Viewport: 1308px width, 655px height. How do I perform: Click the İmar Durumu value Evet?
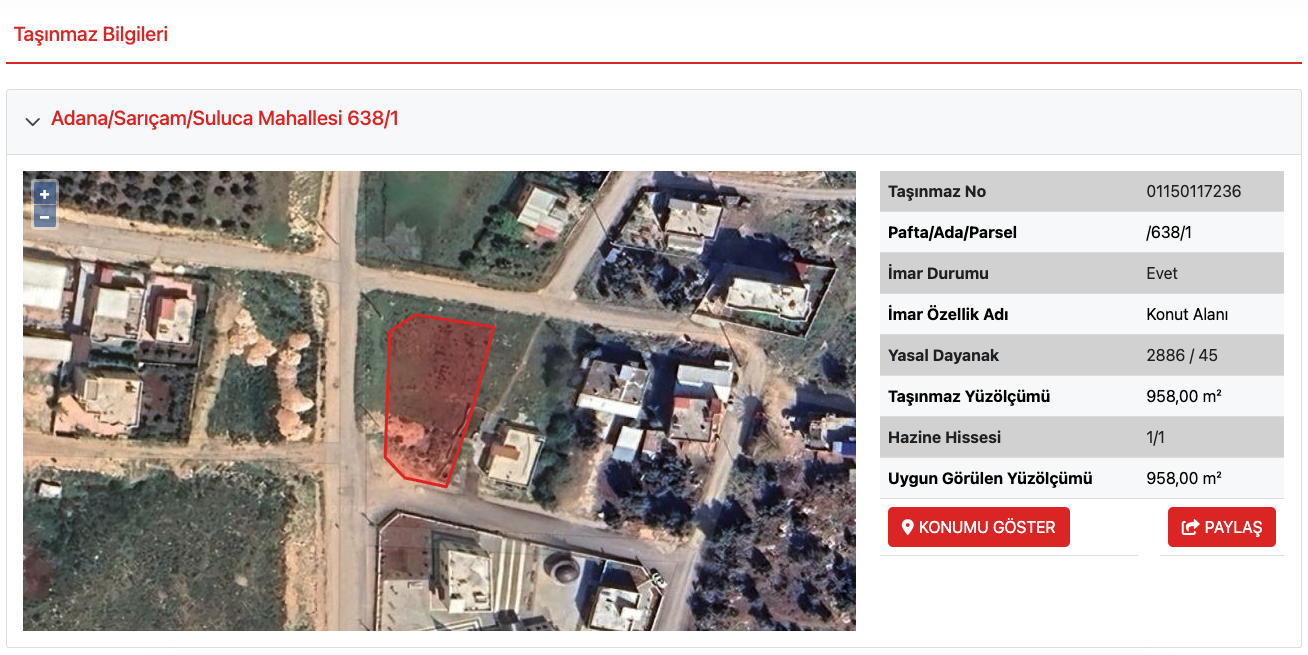pyautogui.click(x=1162, y=273)
